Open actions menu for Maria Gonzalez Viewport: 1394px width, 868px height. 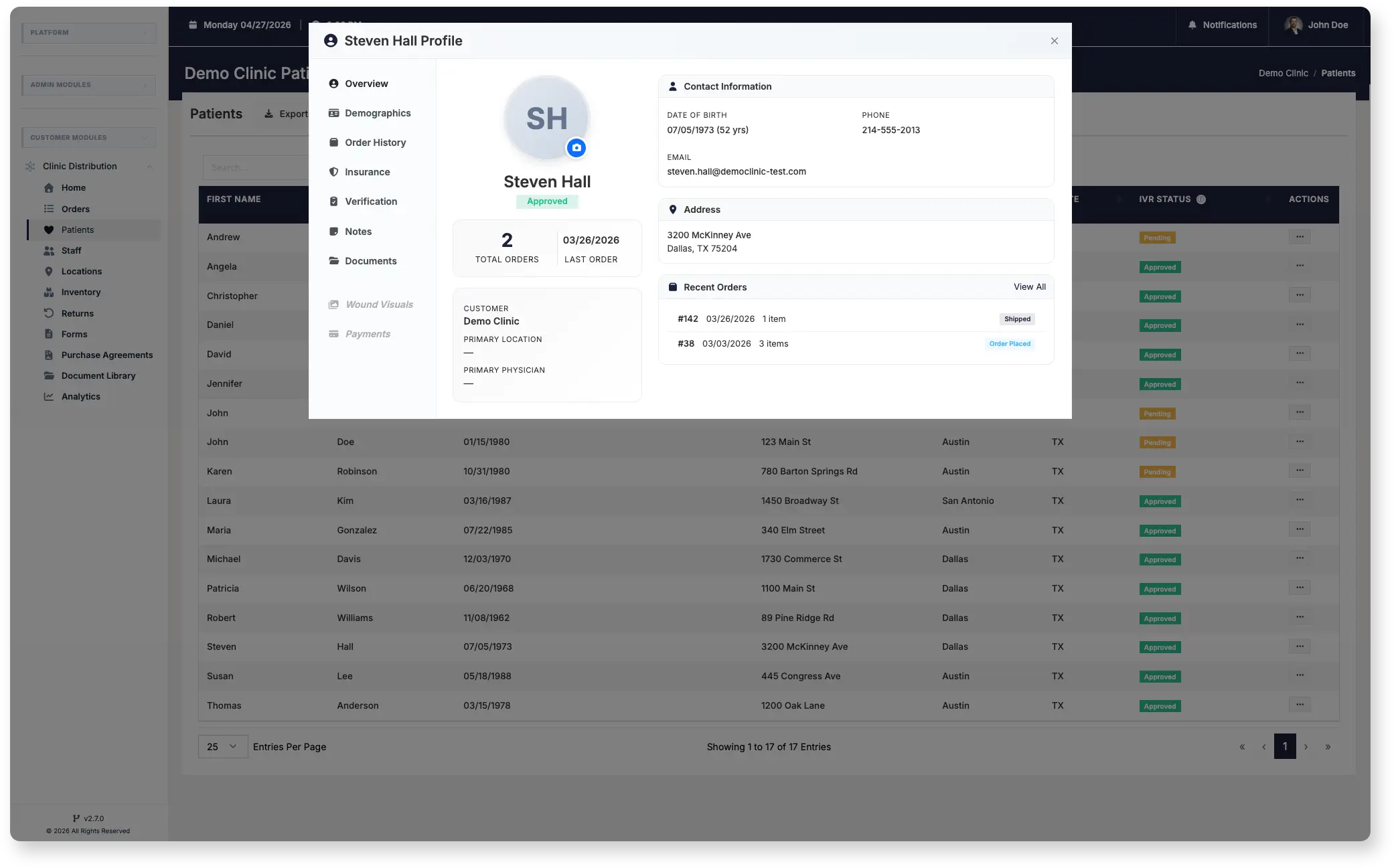[x=1300, y=529]
